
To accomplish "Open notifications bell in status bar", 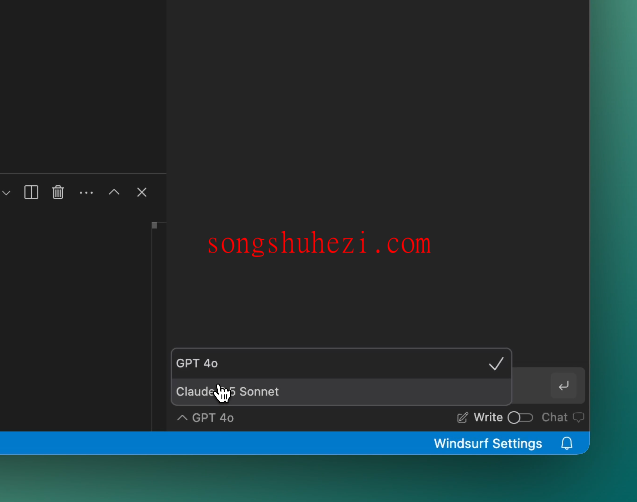I will pyautogui.click(x=567, y=444).
